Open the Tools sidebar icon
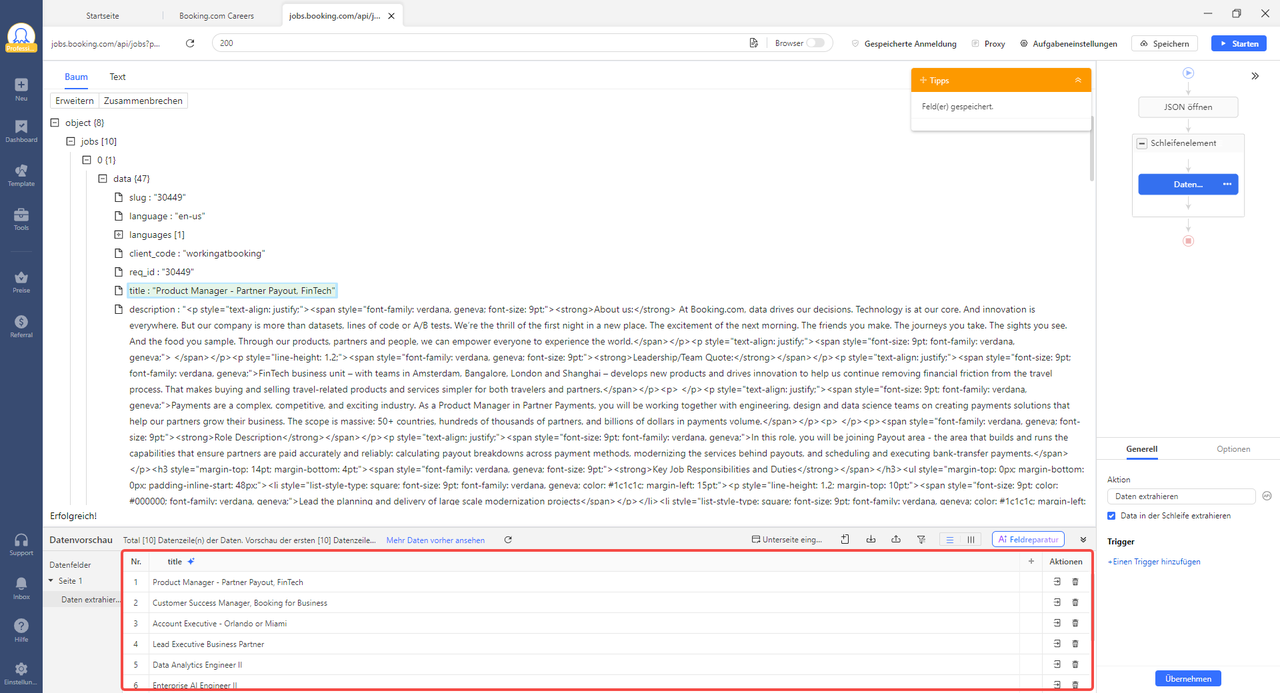Image resolution: width=1280 pixels, height=693 pixels. [x=21, y=219]
